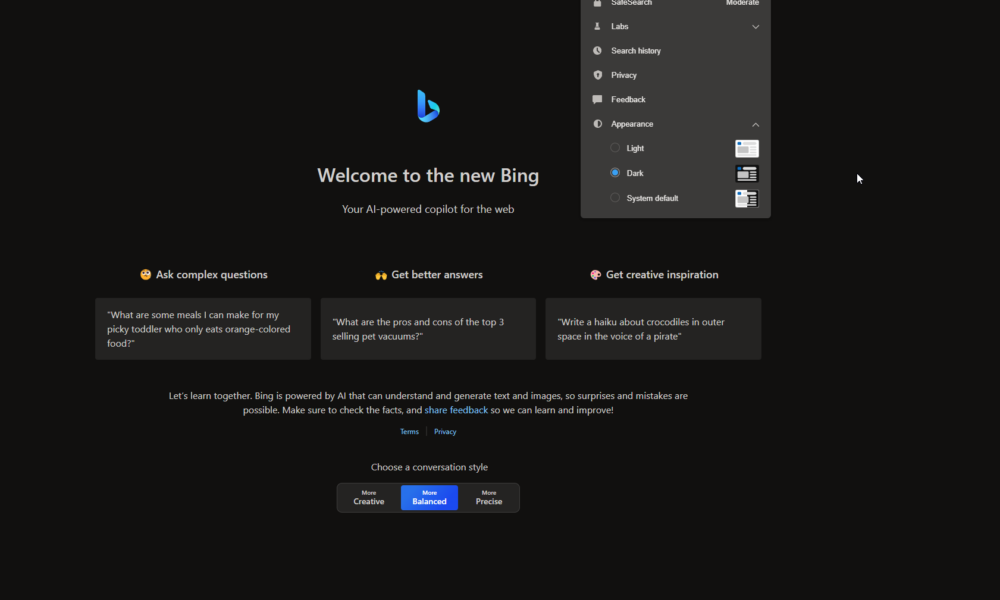1000x600 pixels.
Task: Click the Appearance half-circle icon
Action: coord(597,124)
